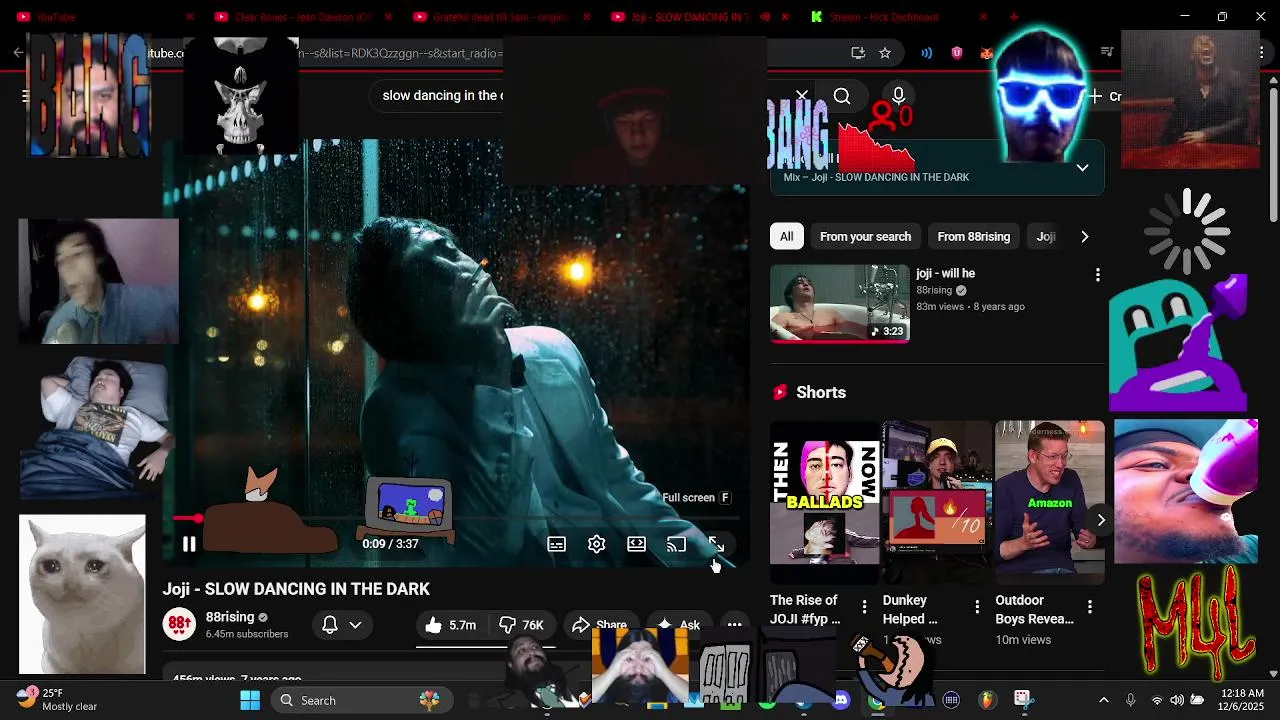This screenshot has height=720, width=1280.
Task: Open 88rising channel name under video title
Action: coord(230,617)
